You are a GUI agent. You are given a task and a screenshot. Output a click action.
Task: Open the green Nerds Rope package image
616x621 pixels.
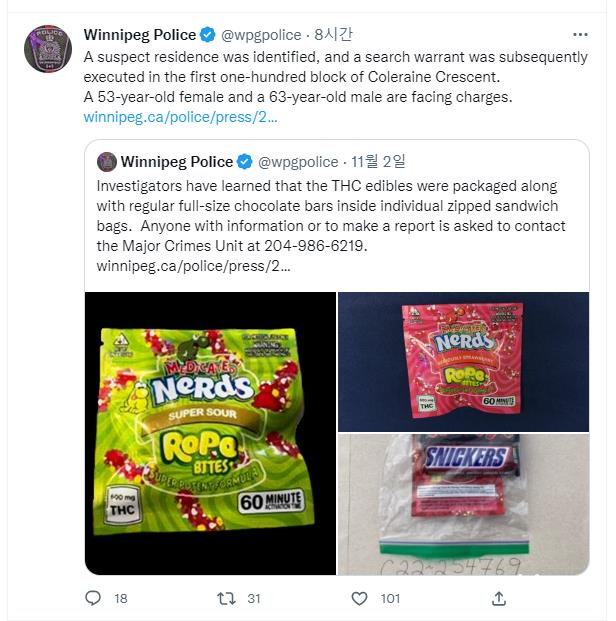210,433
